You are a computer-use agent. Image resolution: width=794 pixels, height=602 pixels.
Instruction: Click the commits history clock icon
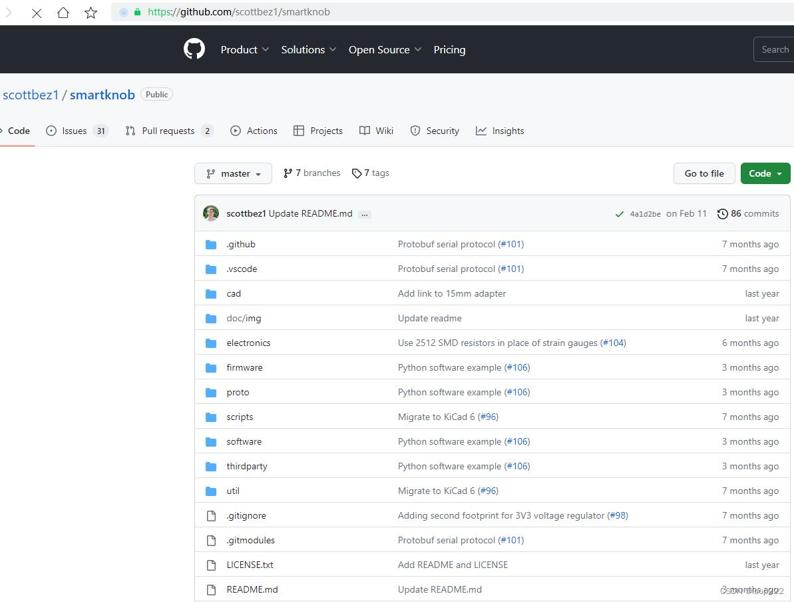723,214
